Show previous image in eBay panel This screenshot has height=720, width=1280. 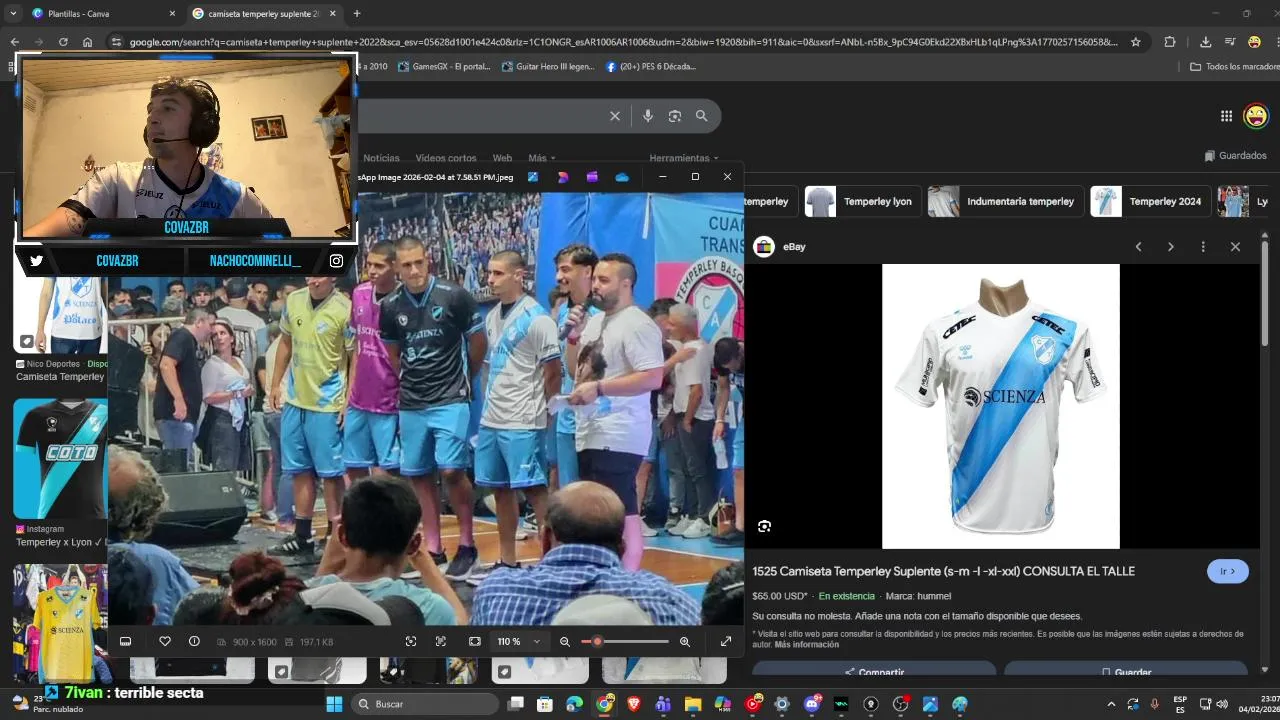coord(1138,247)
